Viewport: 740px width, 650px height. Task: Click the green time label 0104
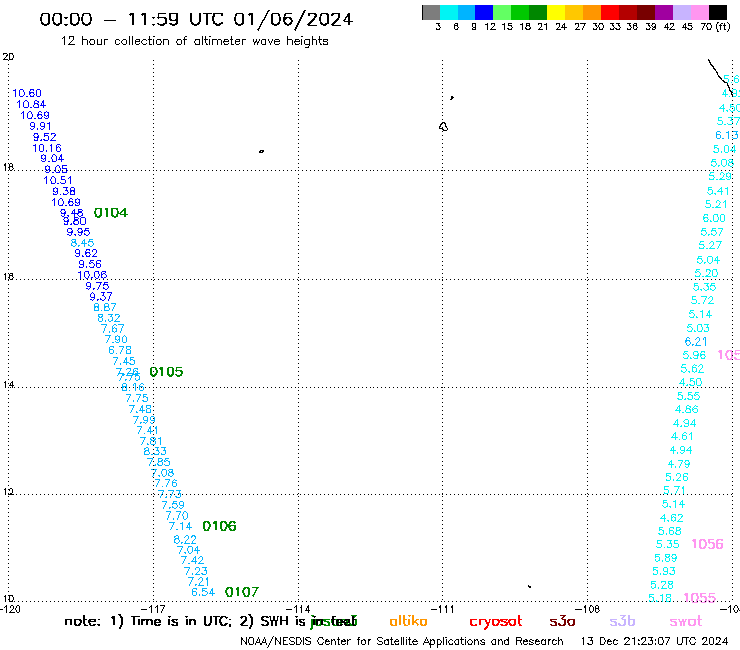pyautogui.click(x=111, y=213)
